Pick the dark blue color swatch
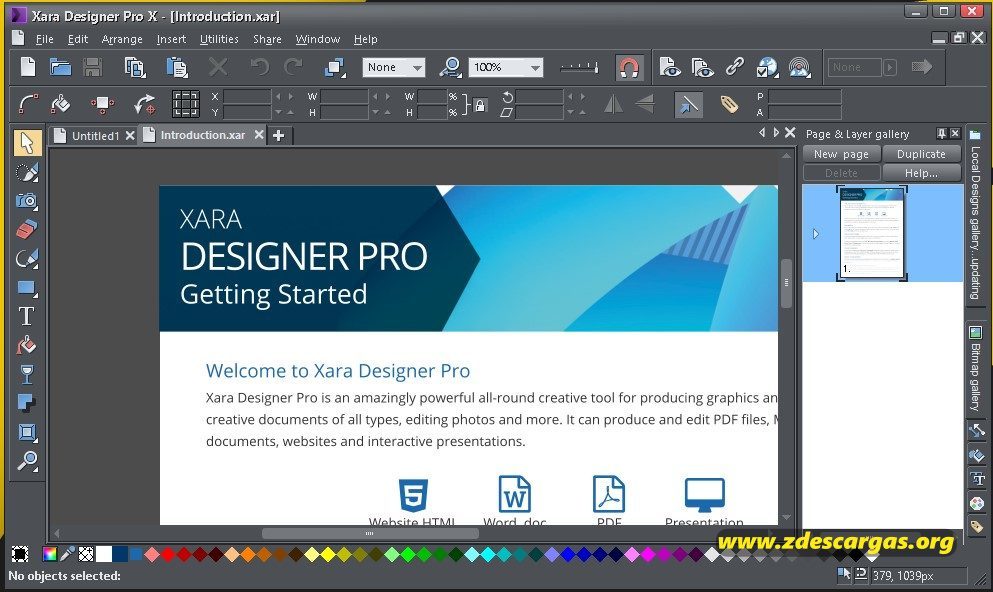 coord(120,554)
